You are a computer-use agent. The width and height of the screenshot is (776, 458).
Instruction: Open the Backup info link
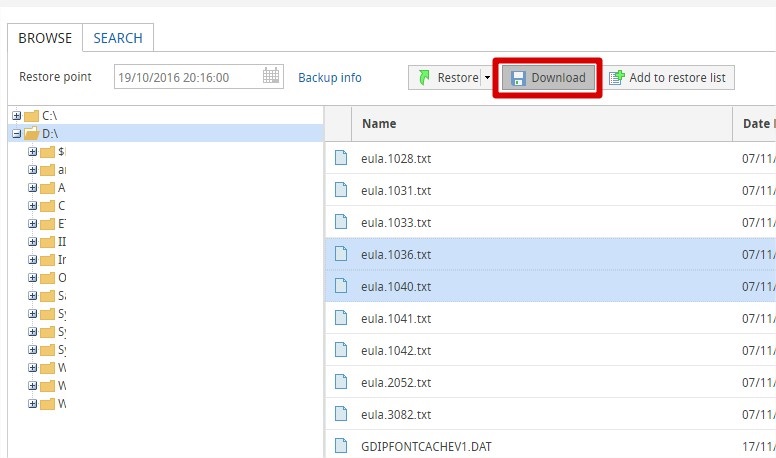coord(330,78)
